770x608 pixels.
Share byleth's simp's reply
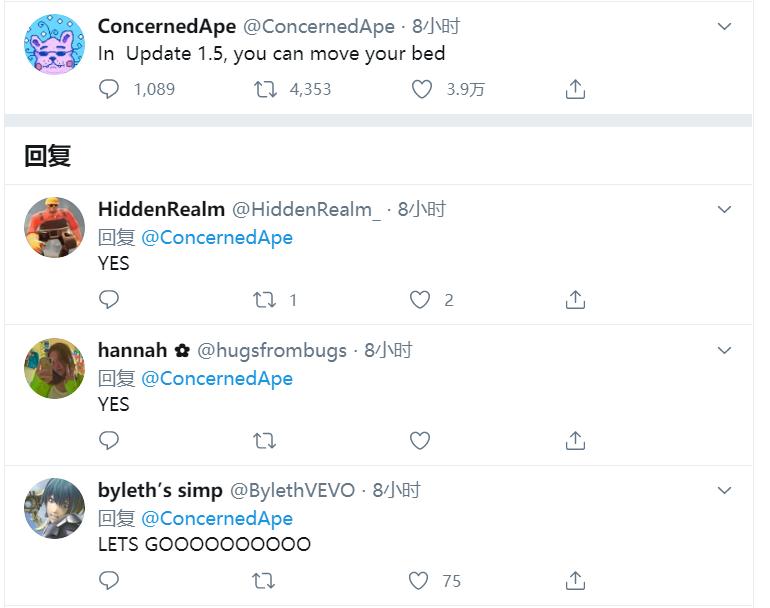pos(575,580)
